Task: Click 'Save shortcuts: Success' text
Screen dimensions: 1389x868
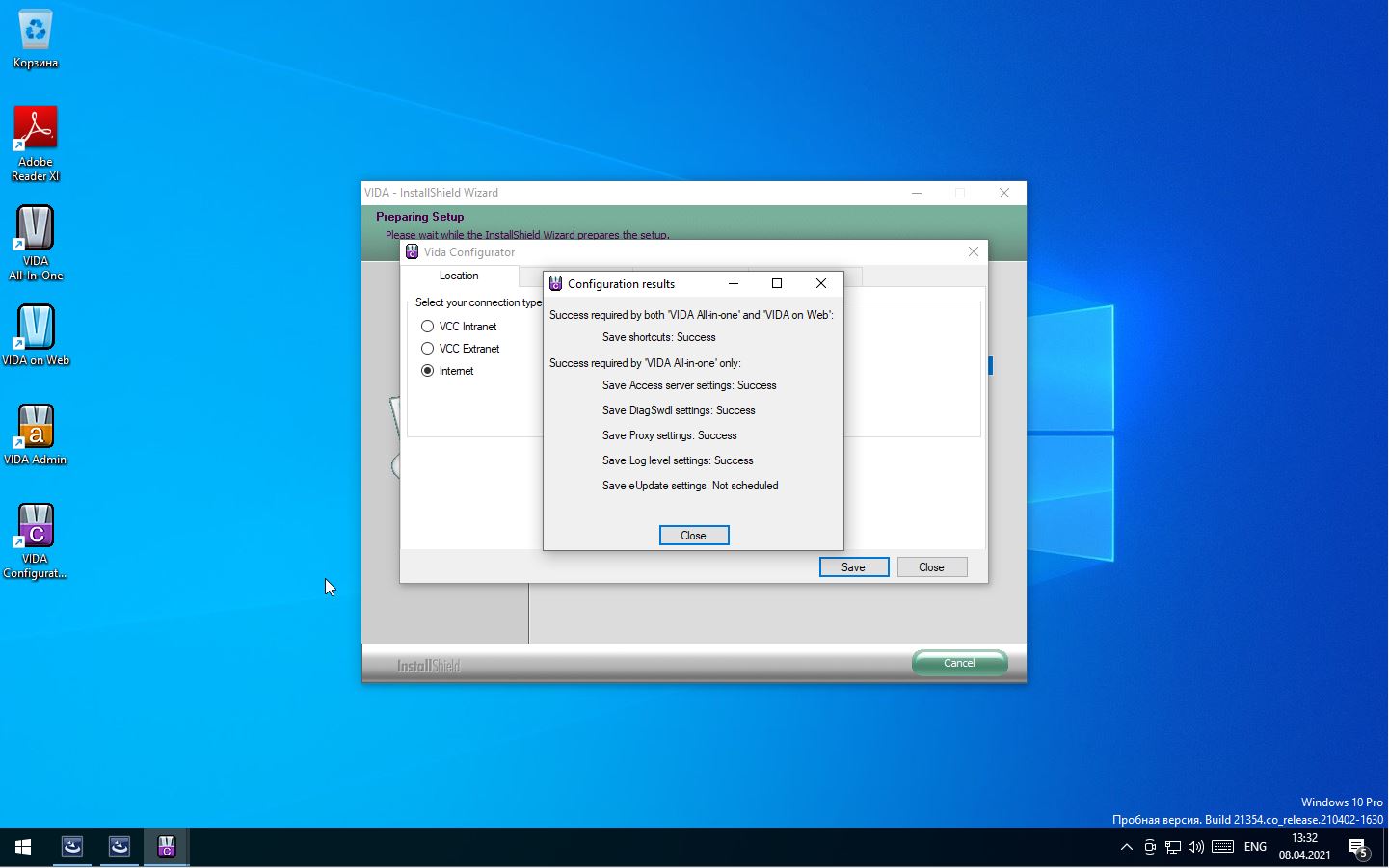Action: (x=659, y=337)
